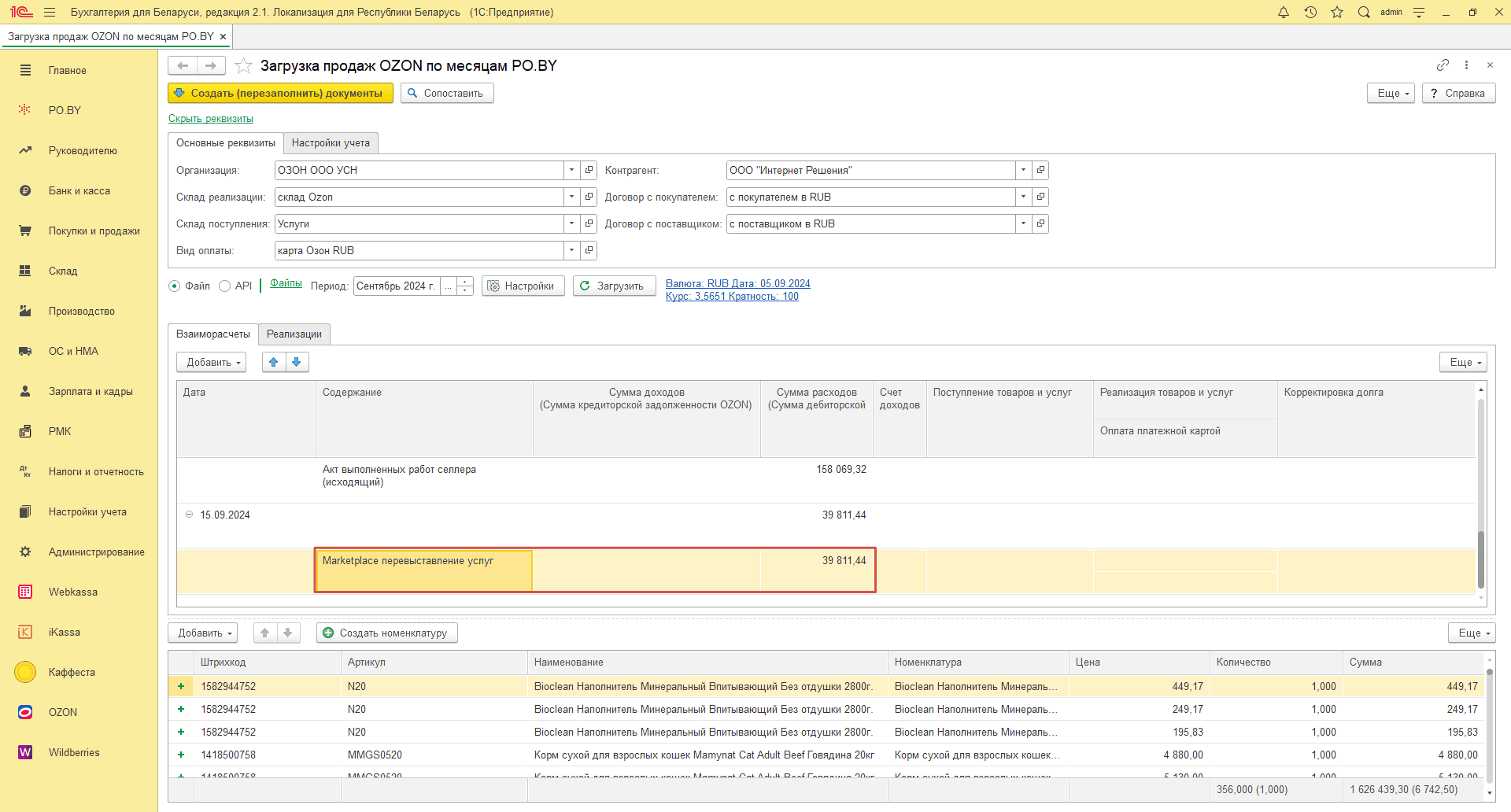Open Производство section in sidebar
The image size is (1511, 812).
(x=82, y=311)
